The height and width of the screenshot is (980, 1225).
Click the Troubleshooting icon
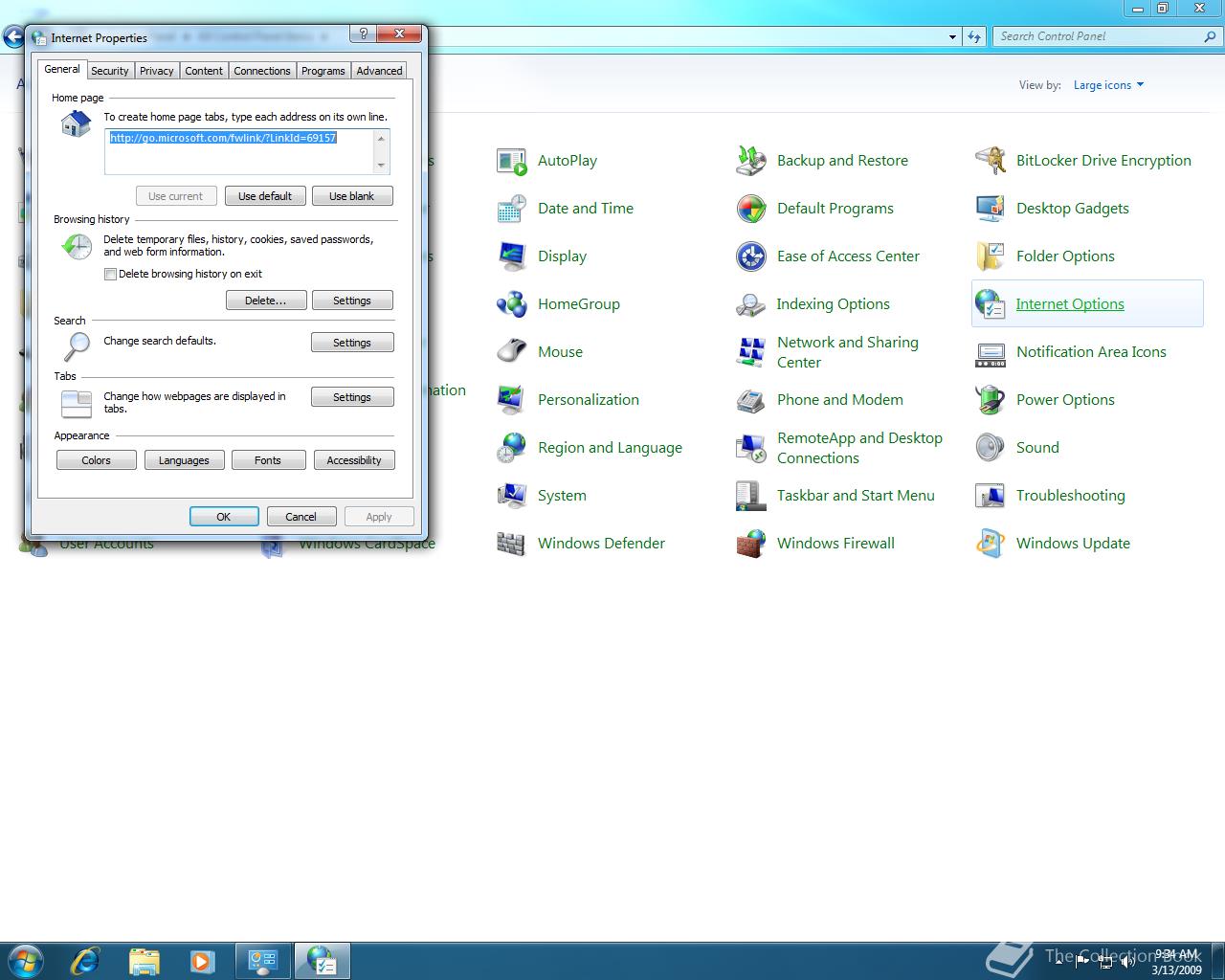pos(991,496)
